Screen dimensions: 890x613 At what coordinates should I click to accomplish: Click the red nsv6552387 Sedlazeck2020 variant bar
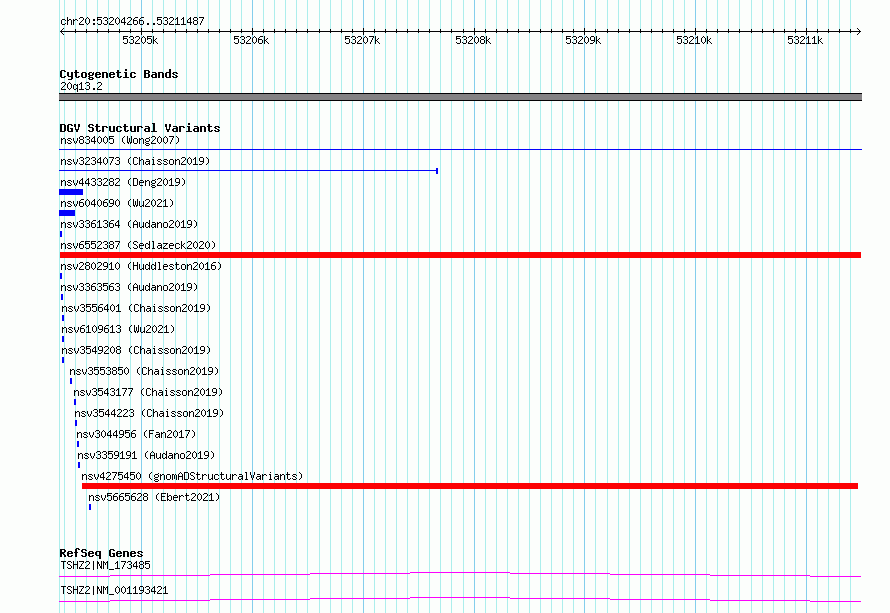click(460, 255)
